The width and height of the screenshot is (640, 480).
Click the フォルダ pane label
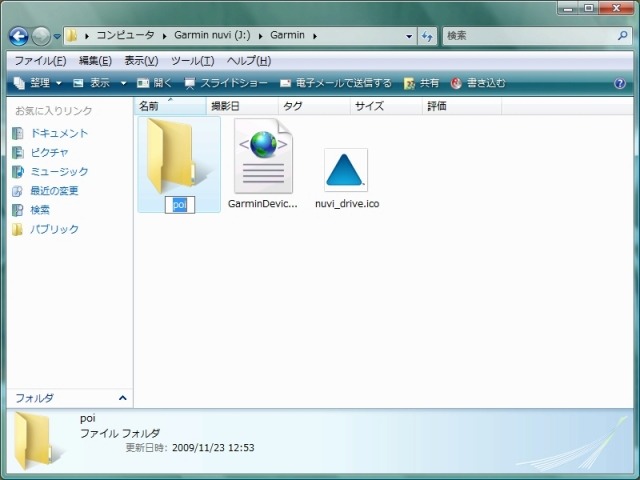pos(34,398)
